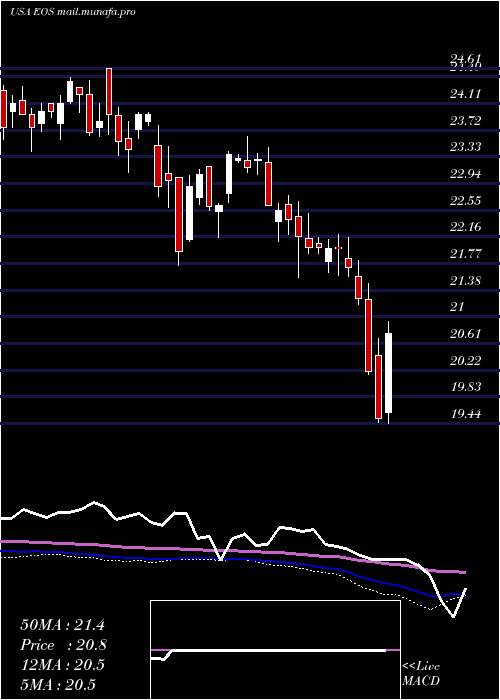Click the '12MA : 20.5' readout
This screenshot has width=500, height=700.
pos(62,665)
